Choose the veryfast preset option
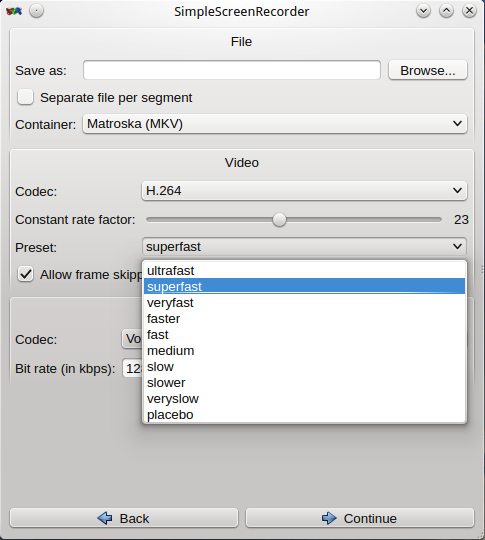Viewport: 485px width, 540px height. point(304,303)
